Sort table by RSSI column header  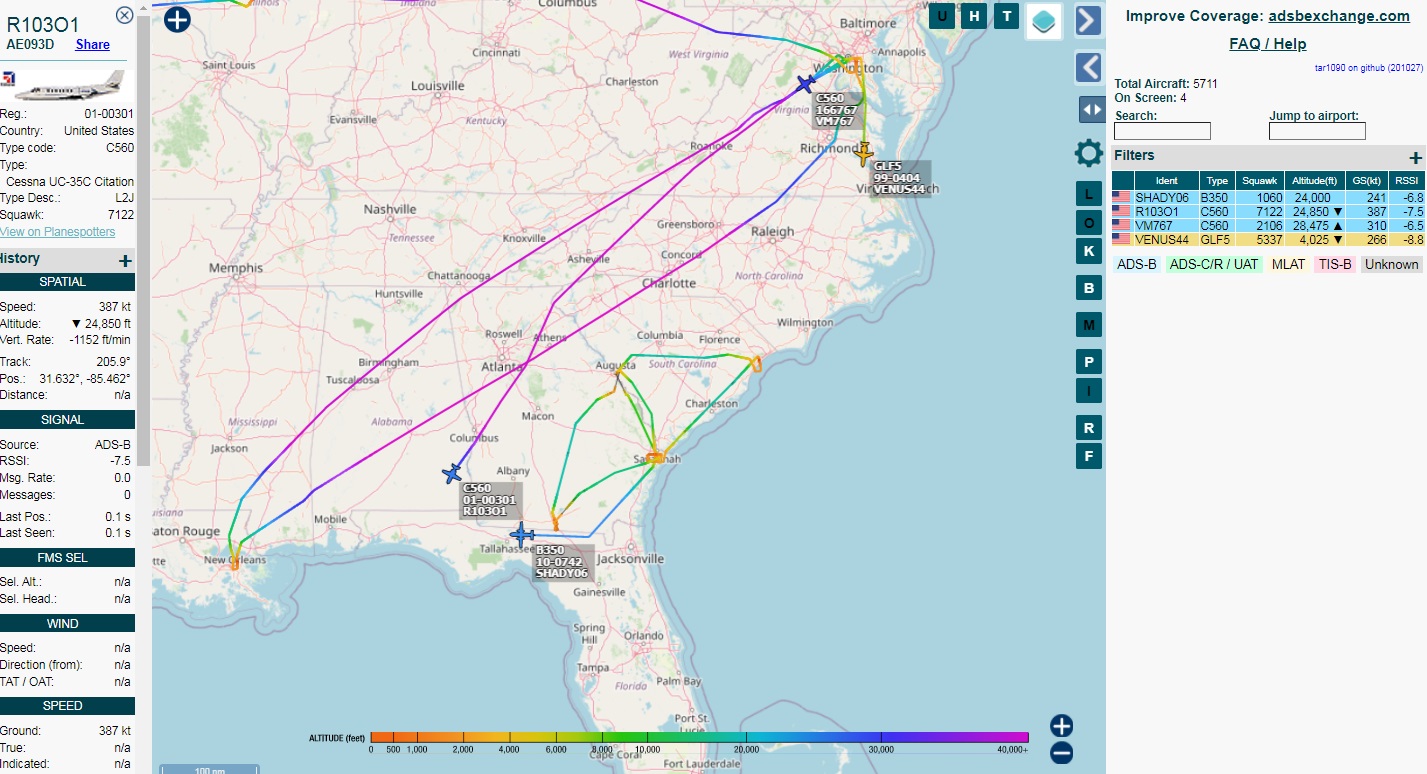[x=1407, y=181]
